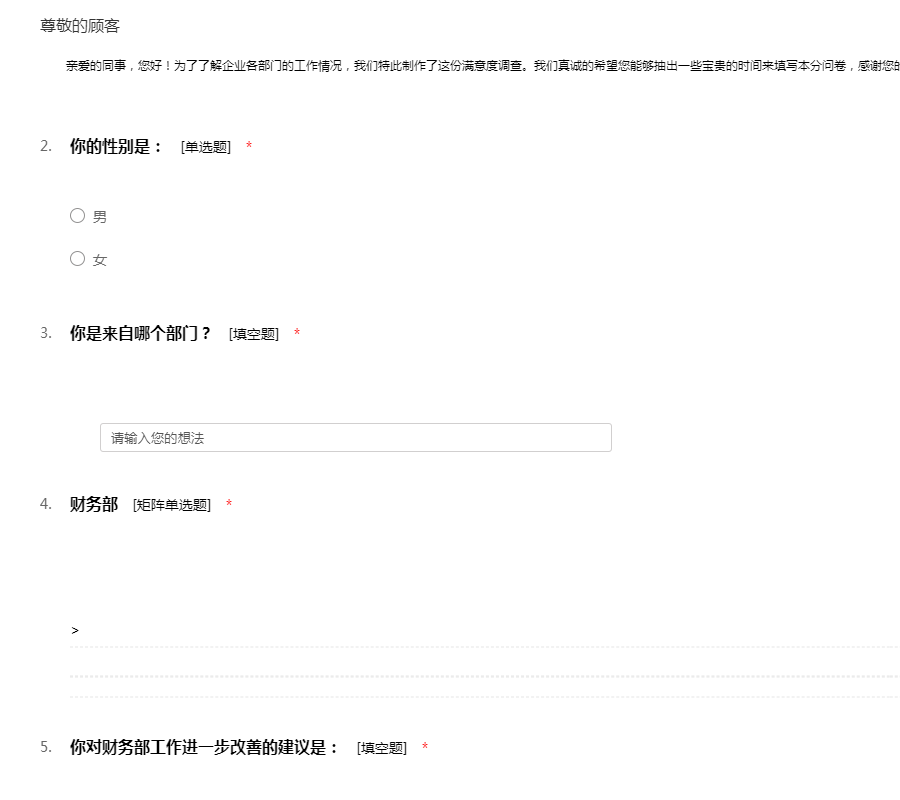The height and width of the screenshot is (800, 900).
Task: Click the 你是来自哪个部门 question title
Action: click(140, 333)
